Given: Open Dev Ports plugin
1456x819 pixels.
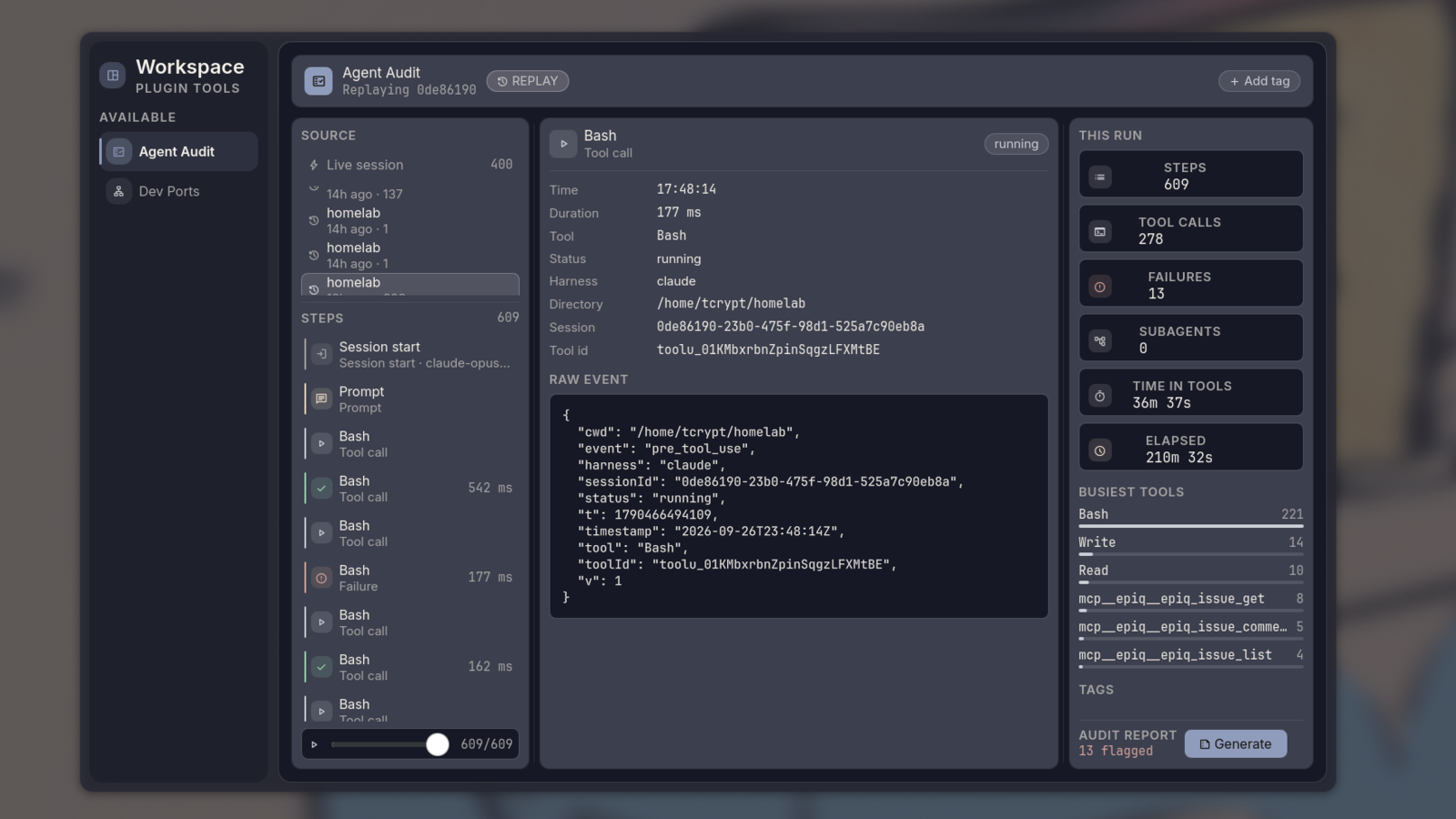Looking at the screenshot, I should (x=178, y=191).
